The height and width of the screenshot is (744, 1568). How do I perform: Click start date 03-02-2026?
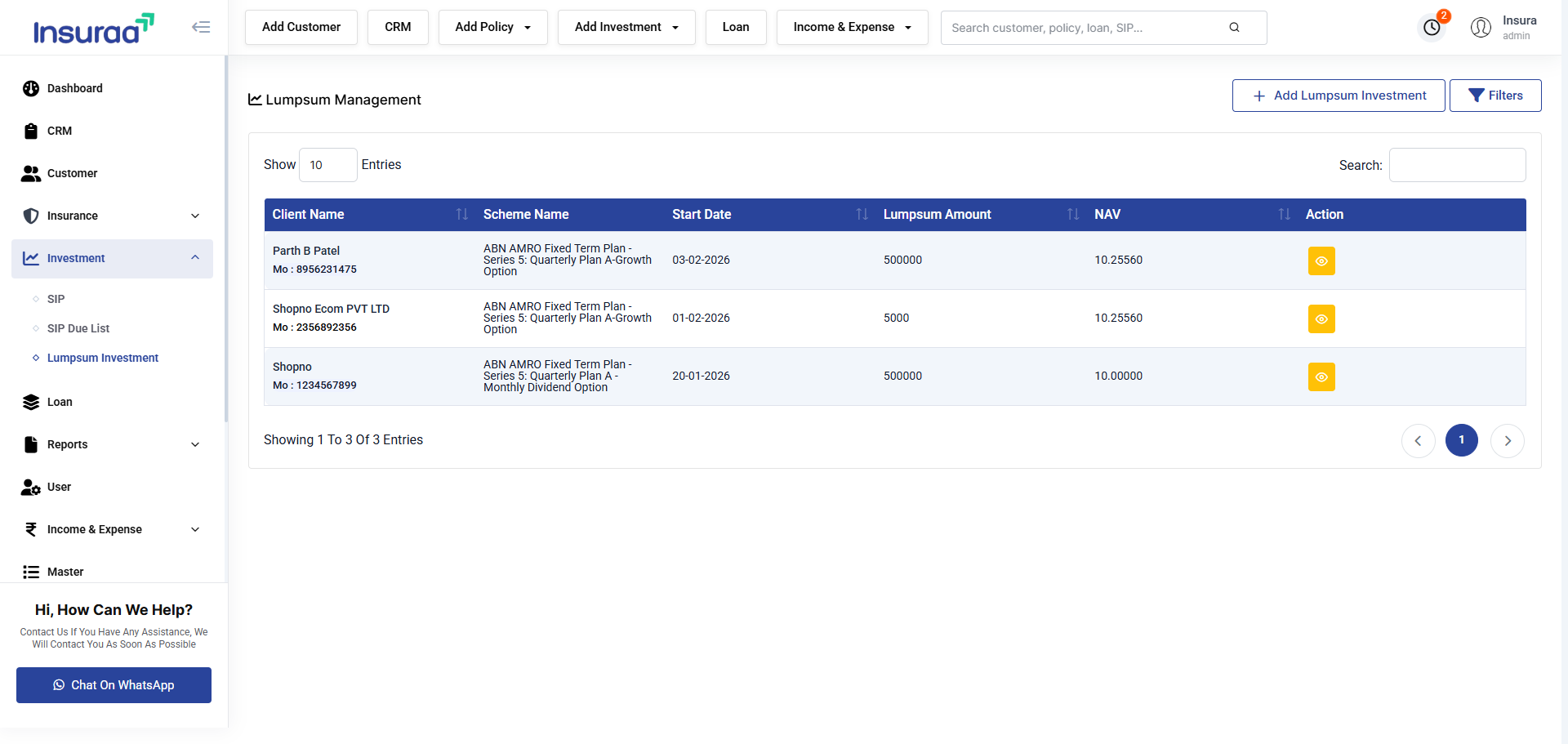(x=701, y=260)
